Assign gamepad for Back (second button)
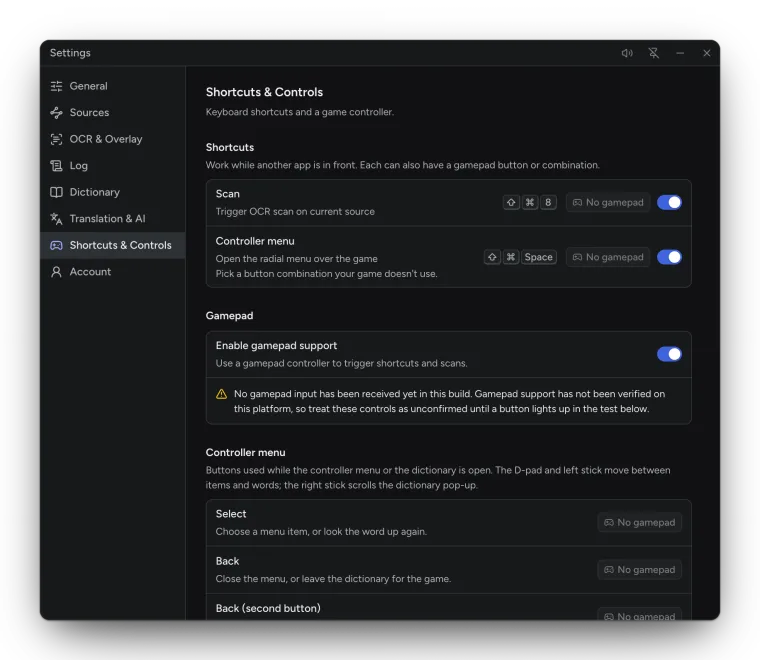 [x=639, y=614]
